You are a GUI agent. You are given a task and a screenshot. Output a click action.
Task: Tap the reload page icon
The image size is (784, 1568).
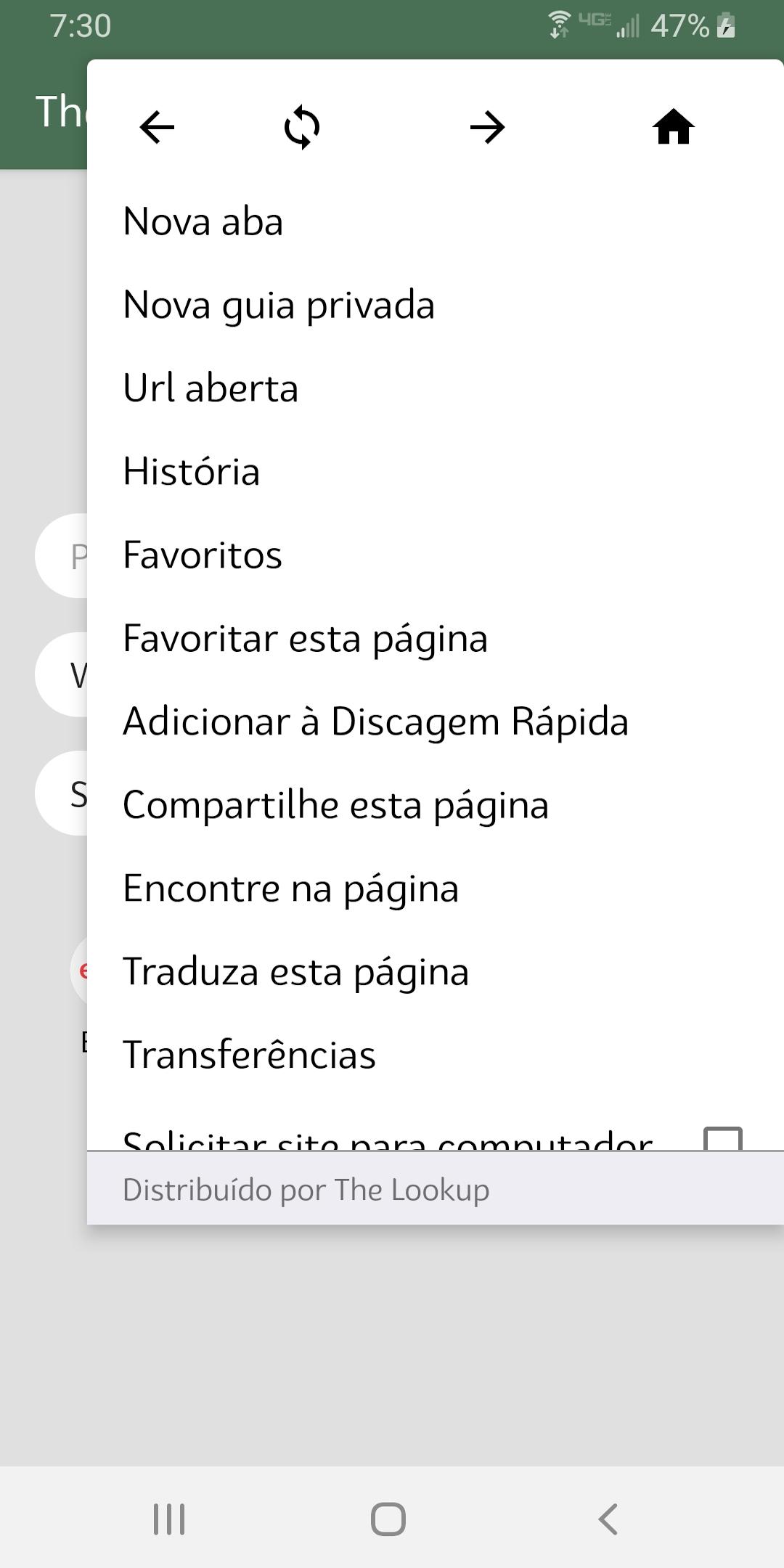point(302,128)
